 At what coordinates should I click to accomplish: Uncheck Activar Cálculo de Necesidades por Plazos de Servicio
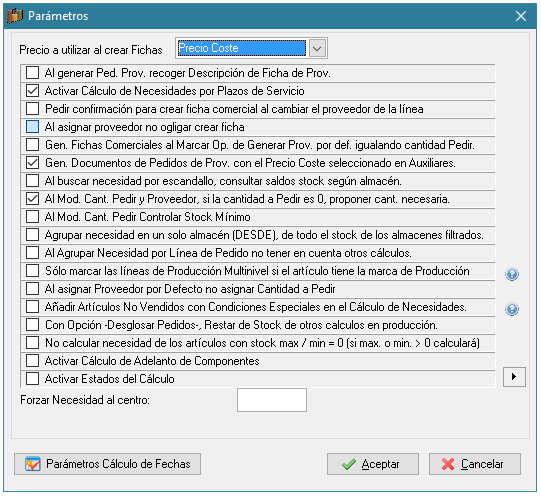pos(32,91)
